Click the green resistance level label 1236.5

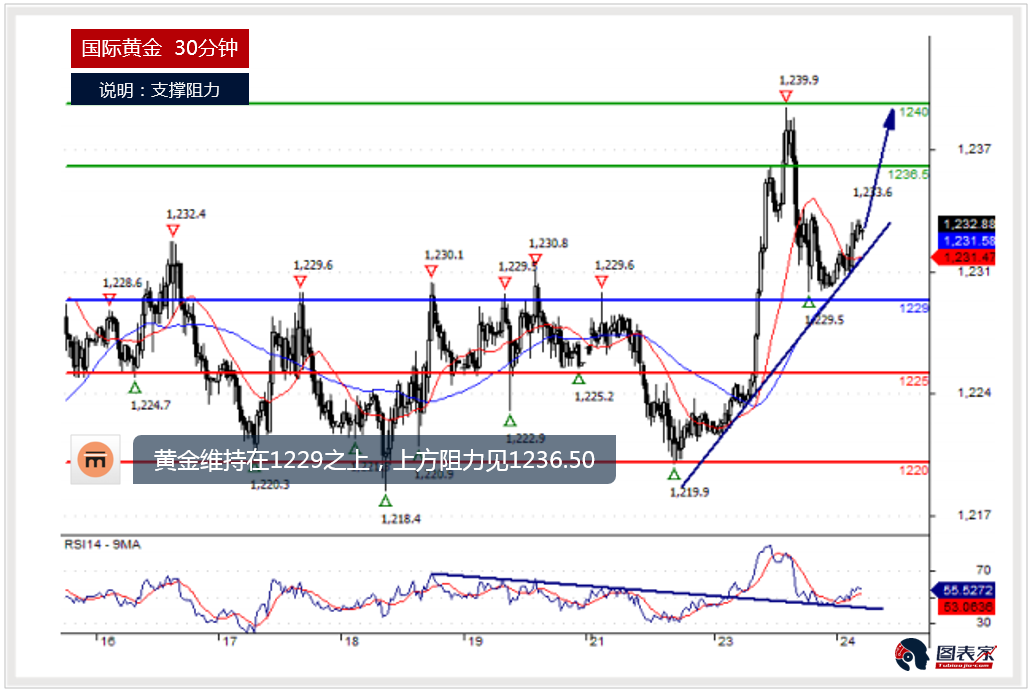click(908, 174)
